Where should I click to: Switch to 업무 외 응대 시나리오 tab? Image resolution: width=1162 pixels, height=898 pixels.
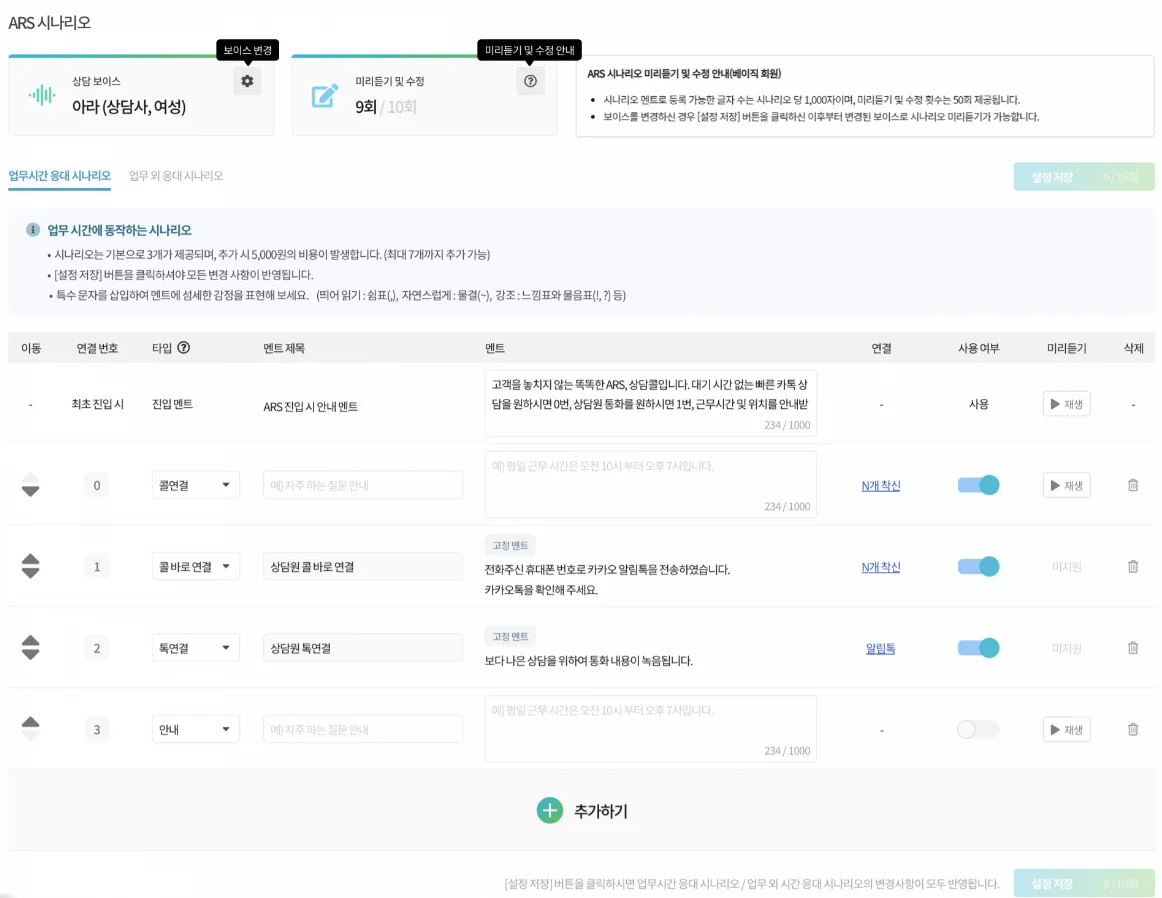point(176,176)
